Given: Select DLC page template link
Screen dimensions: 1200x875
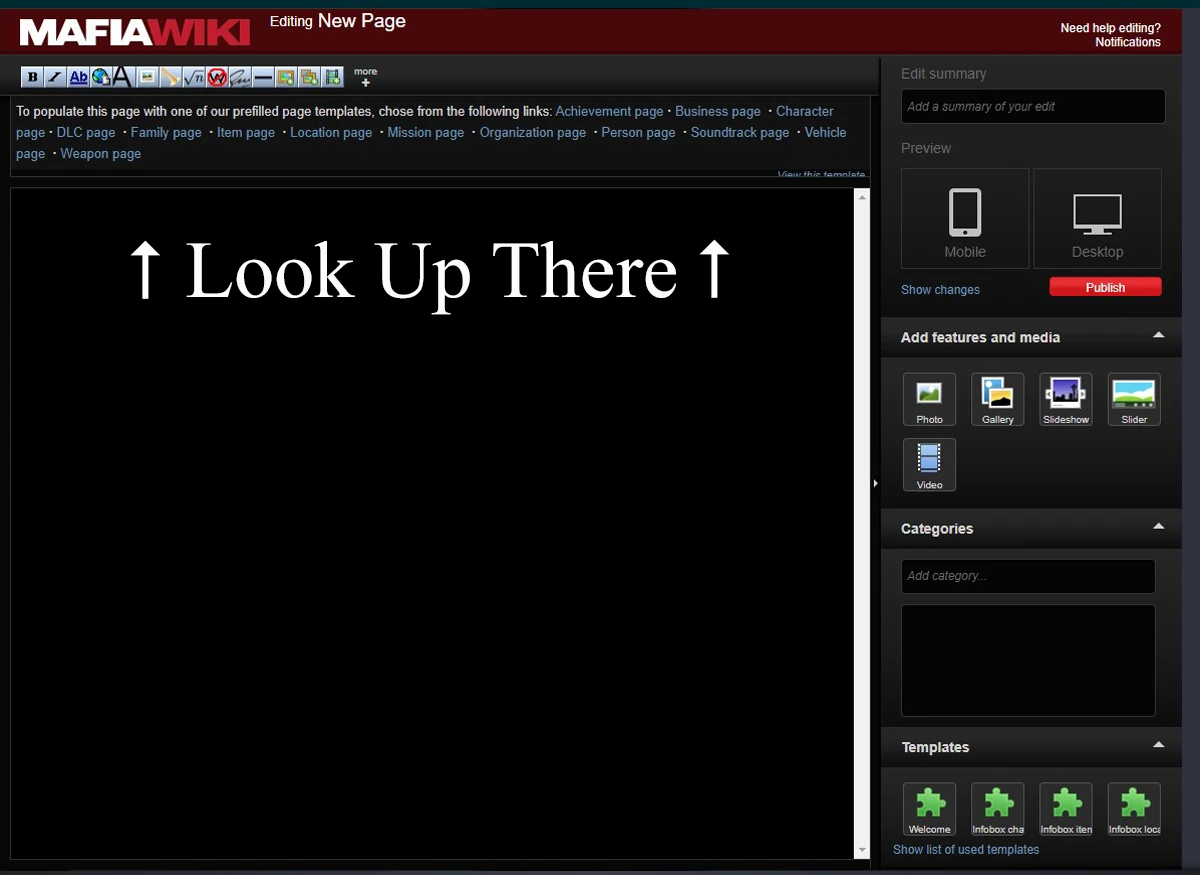Looking at the screenshot, I should pos(86,132).
